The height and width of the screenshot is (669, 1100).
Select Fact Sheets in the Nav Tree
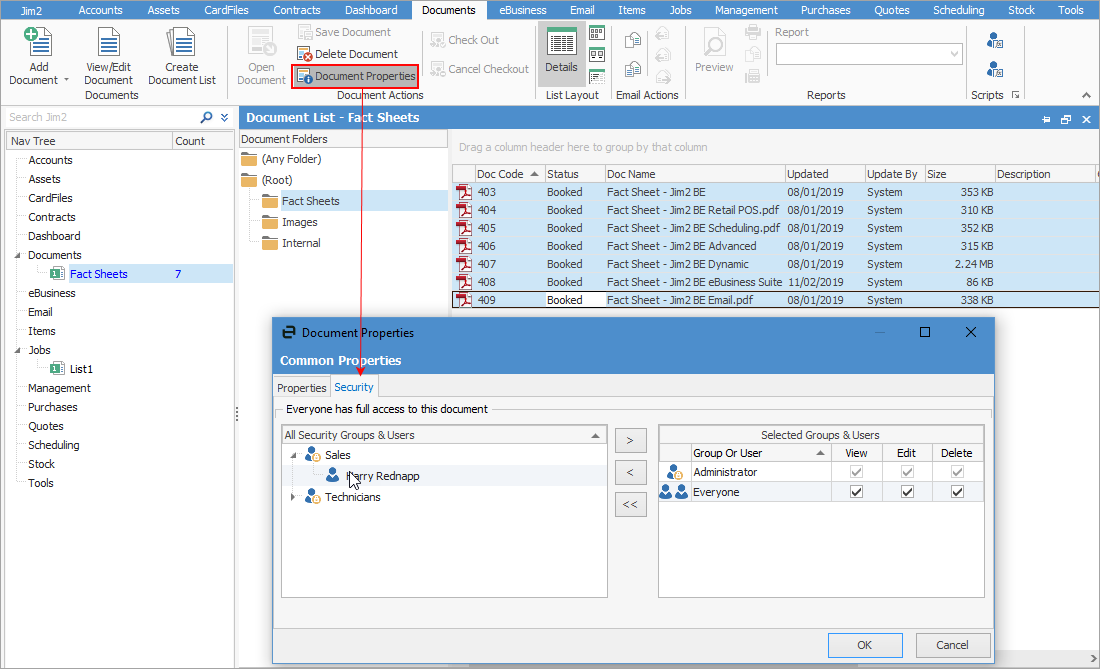tap(98, 274)
